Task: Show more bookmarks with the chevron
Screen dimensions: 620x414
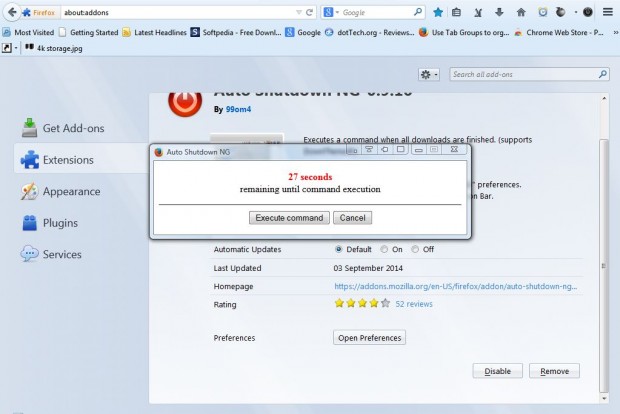Action: (615, 33)
